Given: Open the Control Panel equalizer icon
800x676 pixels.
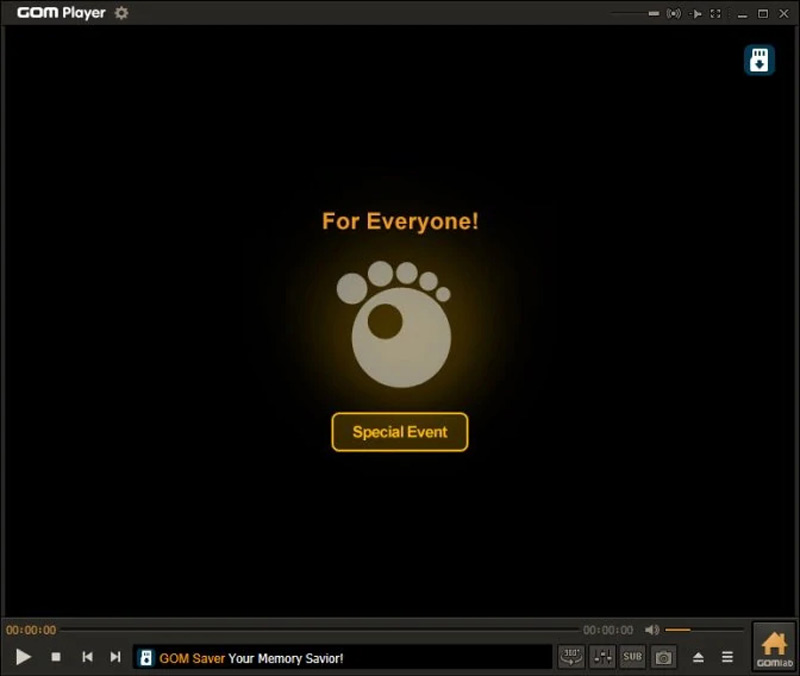Looking at the screenshot, I should tap(602, 657).
